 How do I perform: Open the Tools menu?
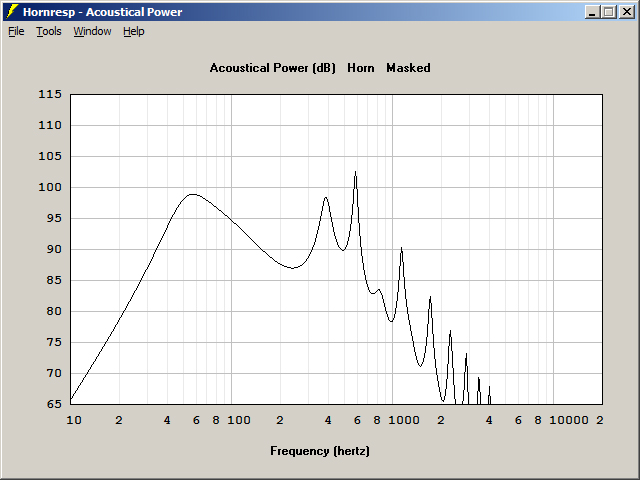(49, 31)
